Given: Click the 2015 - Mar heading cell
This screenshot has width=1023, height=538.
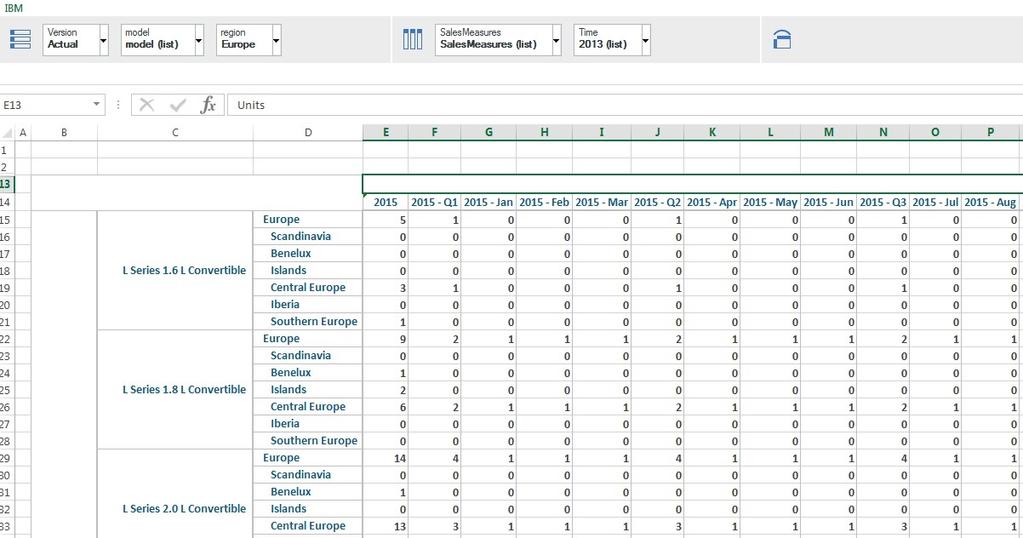Looking at the screenshot, I should click(x=602, y=202).
